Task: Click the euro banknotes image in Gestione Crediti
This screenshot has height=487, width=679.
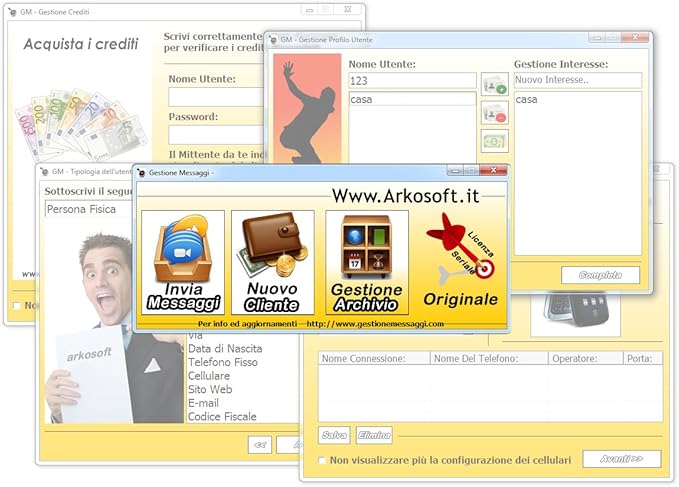Action: 81,125
